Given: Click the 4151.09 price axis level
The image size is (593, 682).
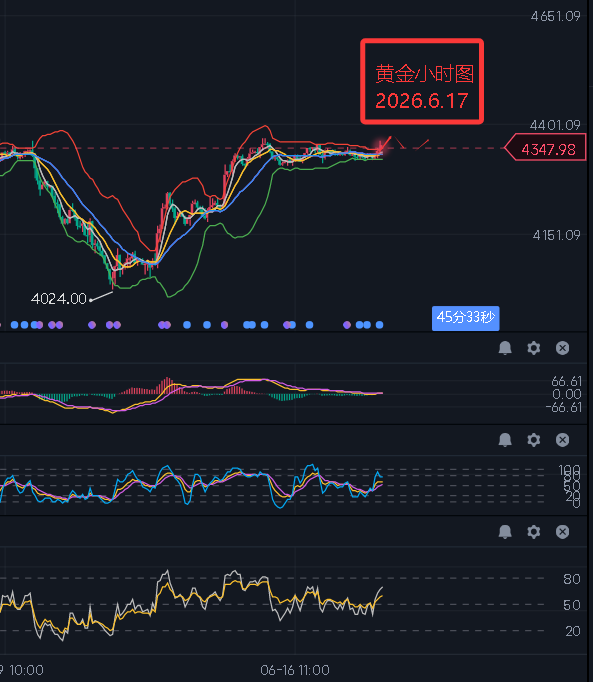Looking at the screenshot, I should [556, 235].
